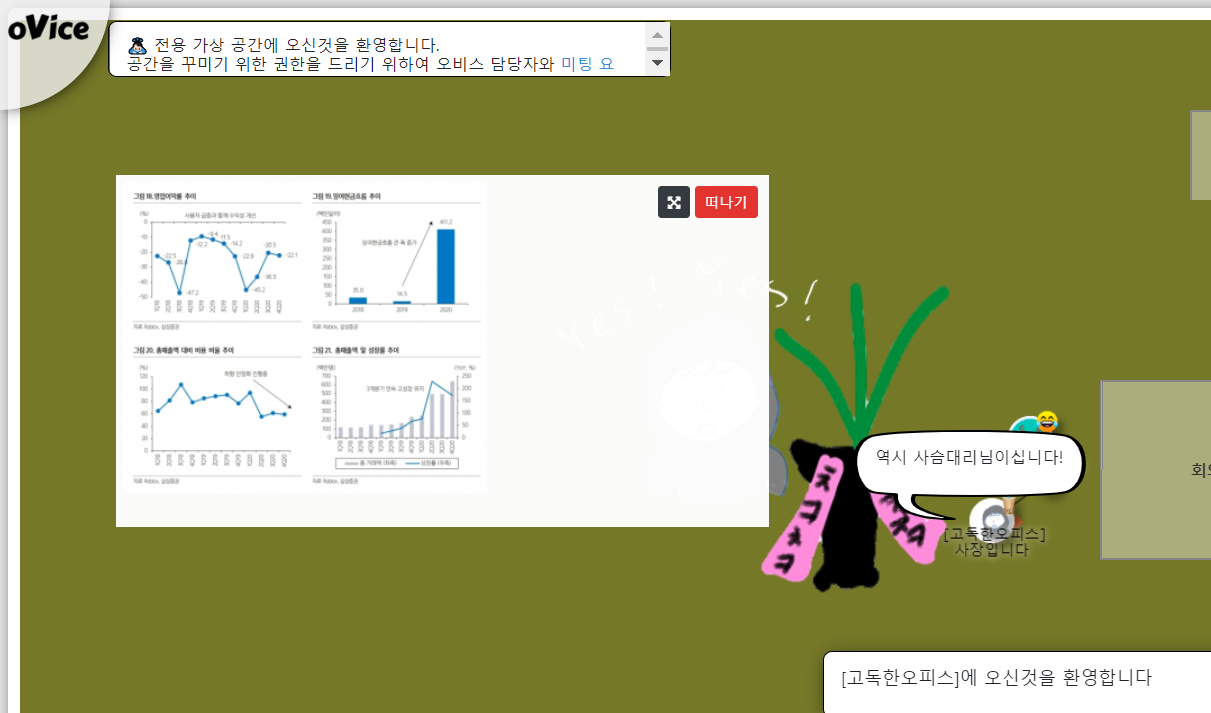
Task: Expand shared screen to fullscreen
Action: [674, 202]
